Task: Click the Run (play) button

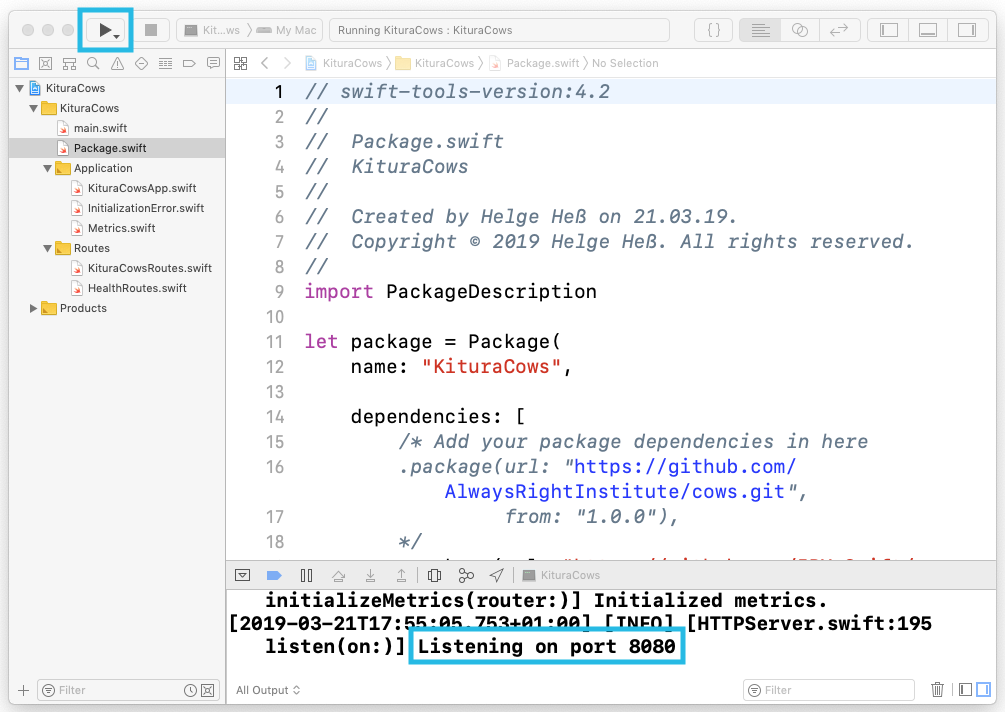Action: coord(105,29)
